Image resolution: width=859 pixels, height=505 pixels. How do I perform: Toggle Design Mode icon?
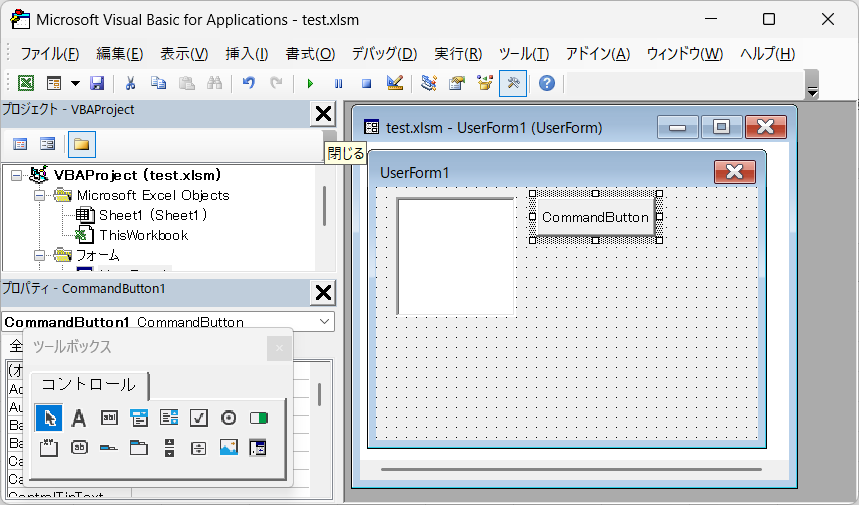pyautogui.click(x=394, y=83)
